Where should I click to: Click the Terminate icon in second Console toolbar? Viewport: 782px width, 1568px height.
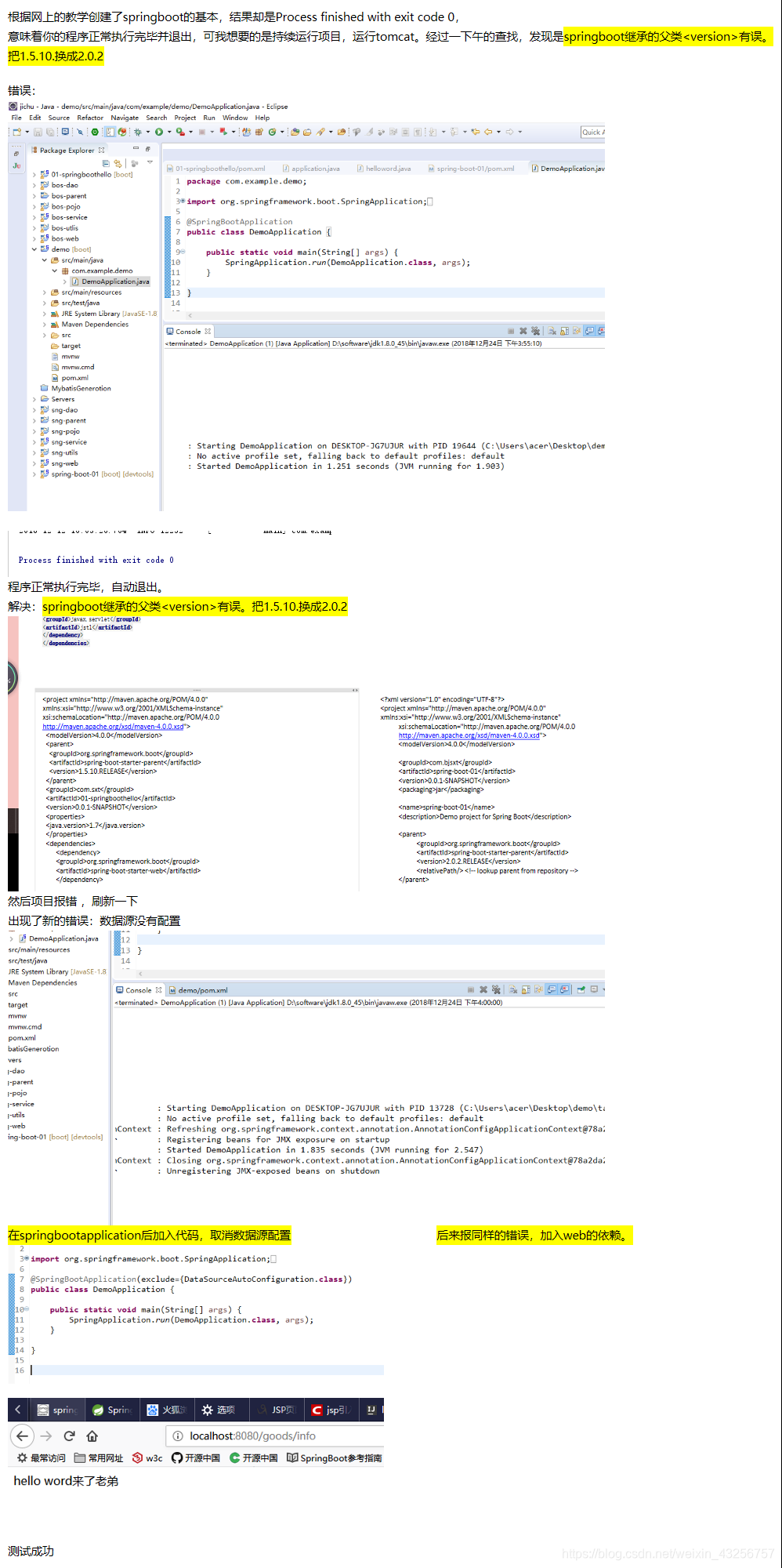pyautogui.click(x=470, y=990)
